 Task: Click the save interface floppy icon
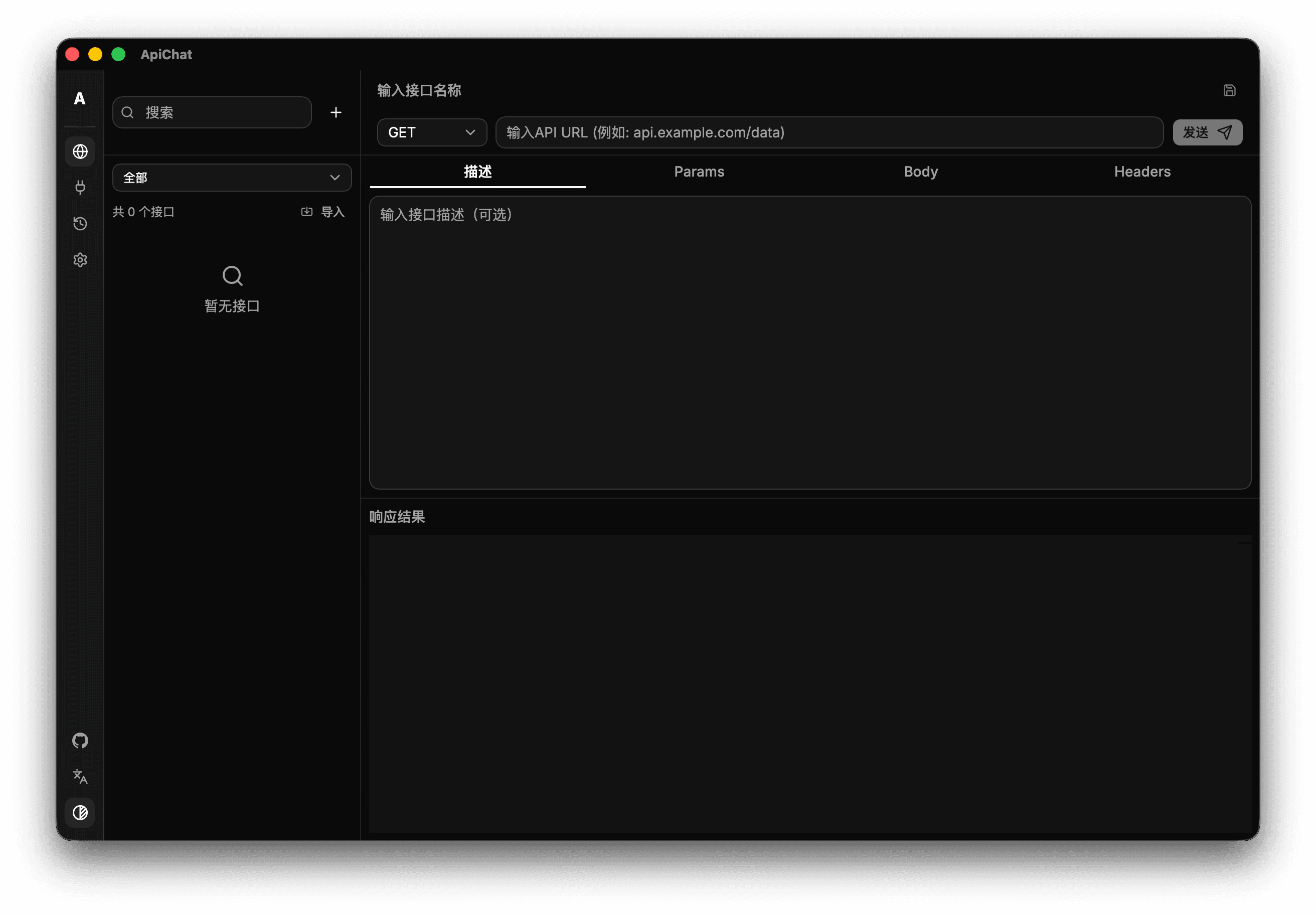tap(1229, 90)
